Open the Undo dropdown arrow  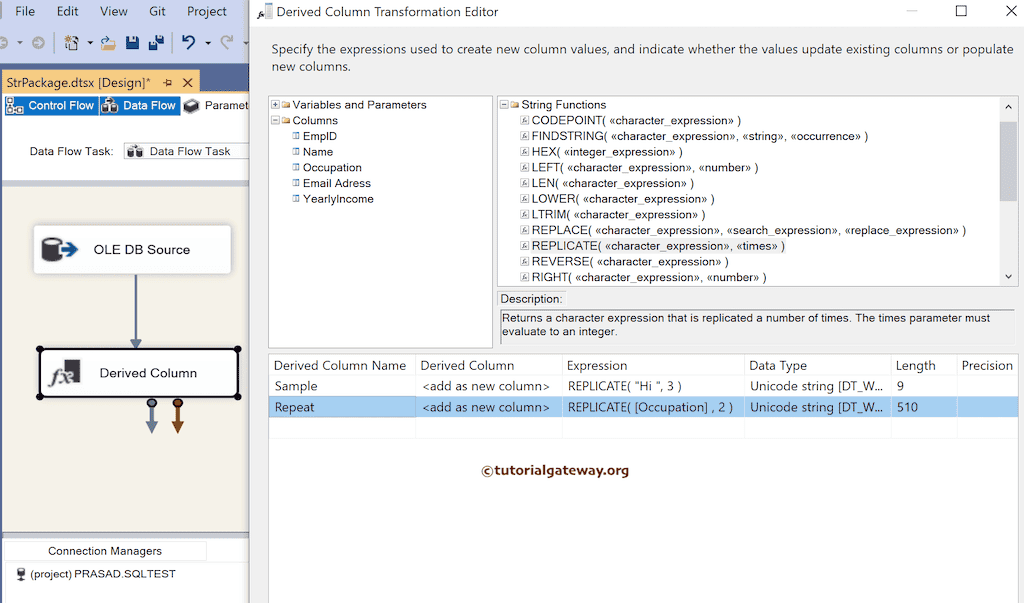click(x=207, y=43)
